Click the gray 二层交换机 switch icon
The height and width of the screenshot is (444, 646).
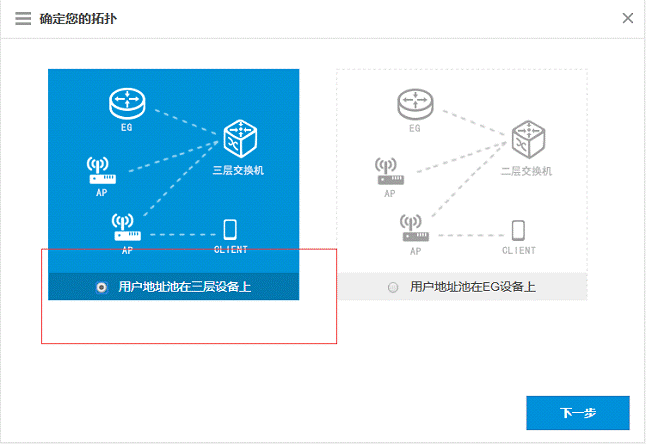[527, 140]
